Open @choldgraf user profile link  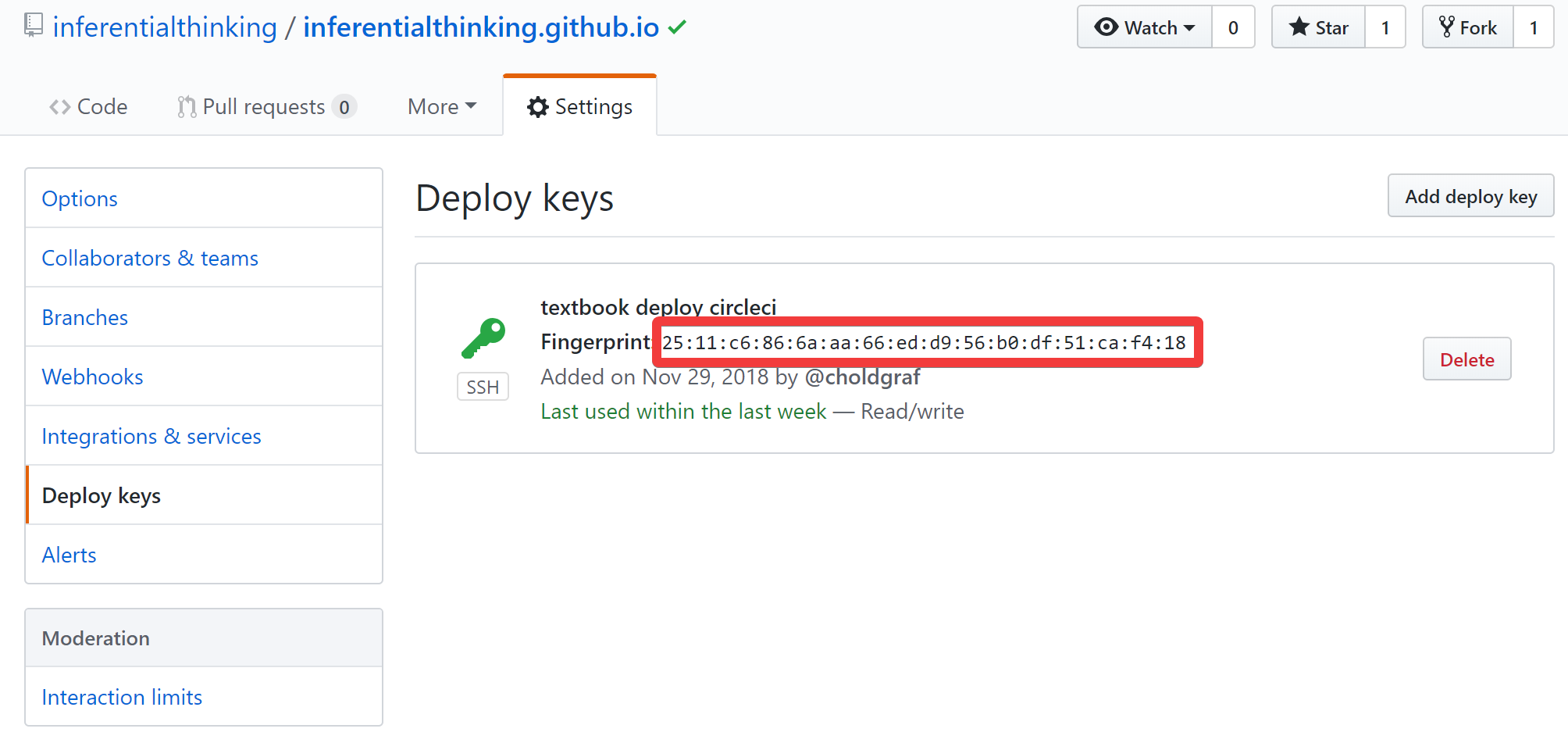(862, 377)
